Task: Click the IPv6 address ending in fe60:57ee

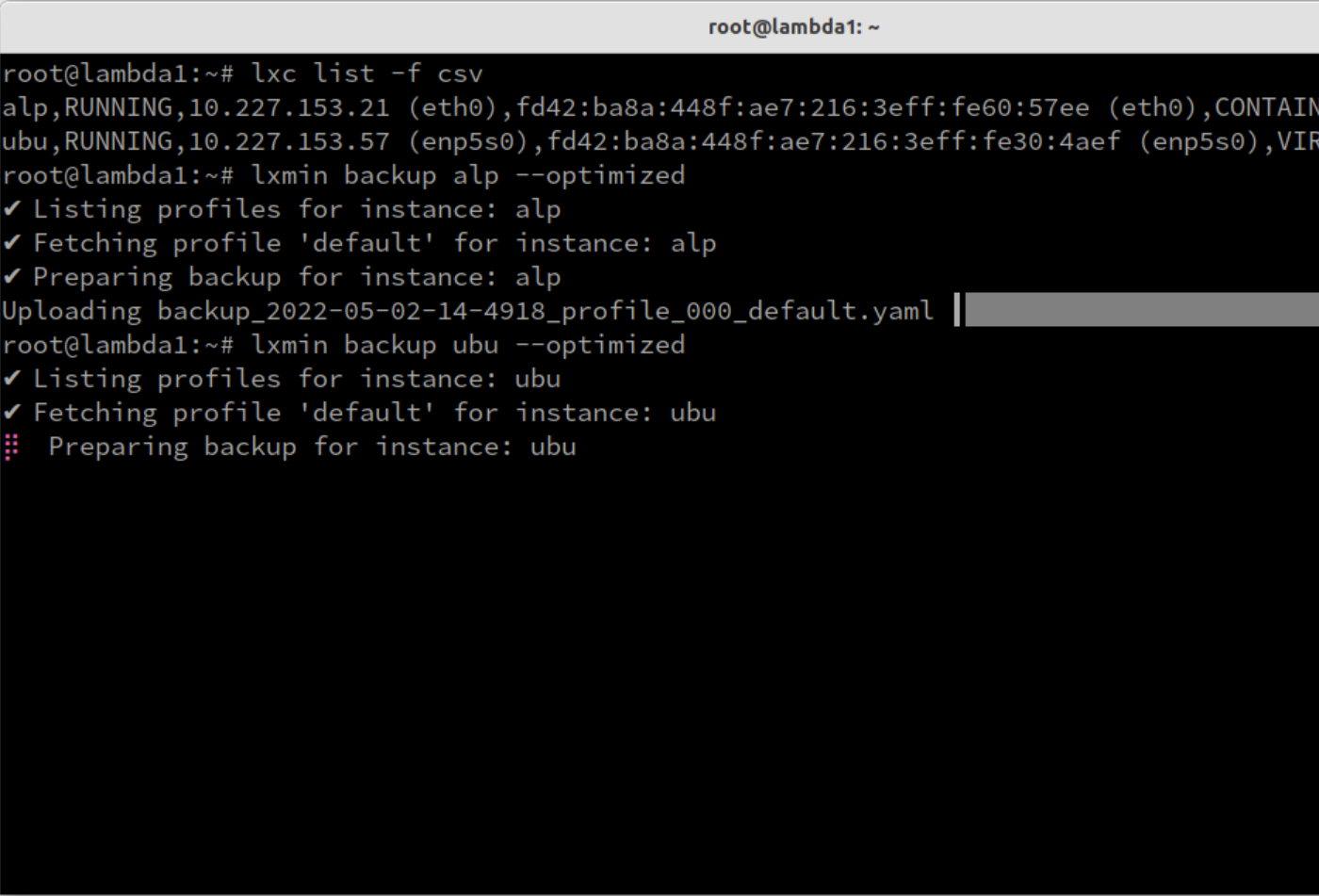Action: point(802,107)
